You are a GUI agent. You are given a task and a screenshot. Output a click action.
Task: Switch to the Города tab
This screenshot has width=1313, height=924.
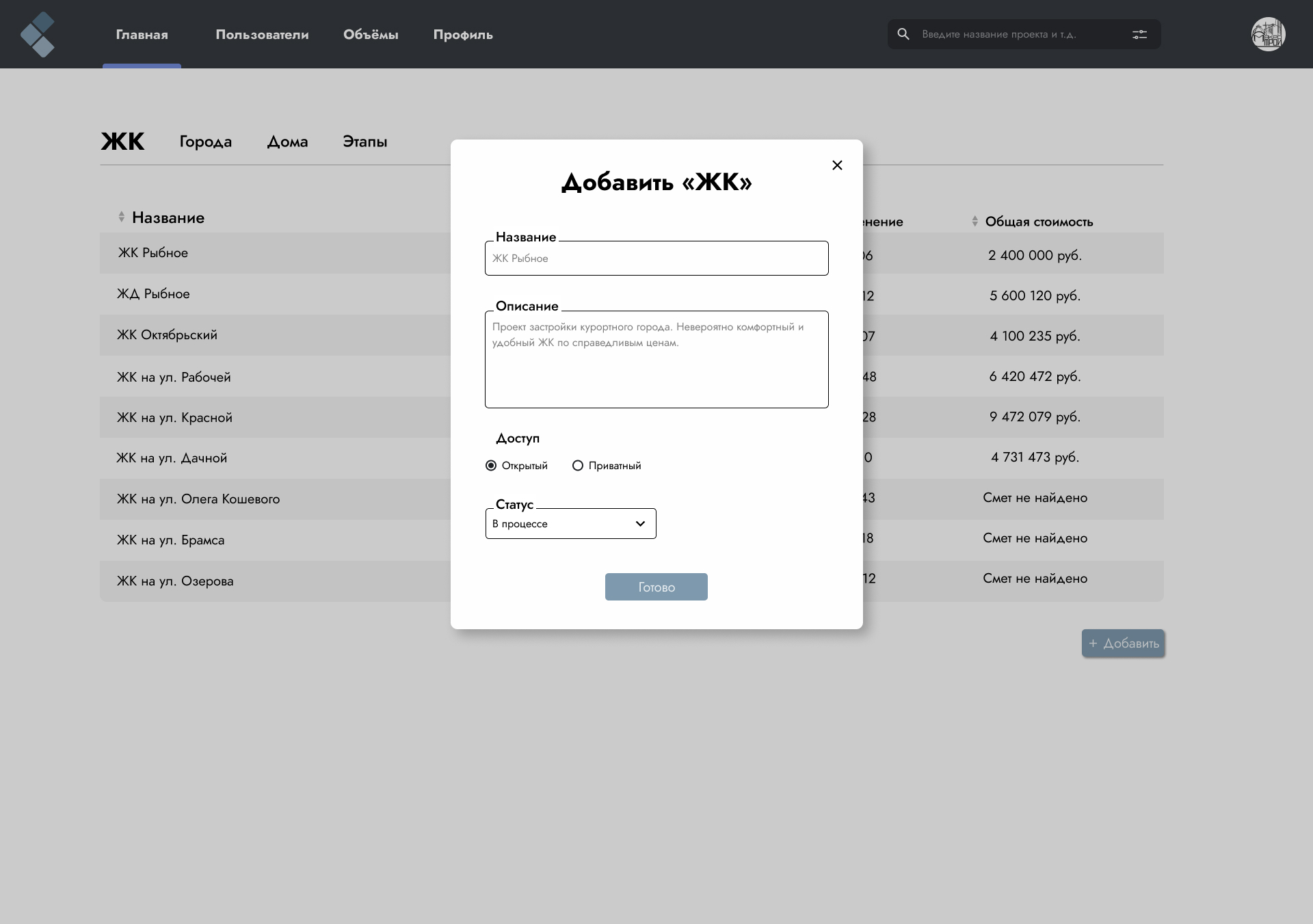click(x=205, y=142)
